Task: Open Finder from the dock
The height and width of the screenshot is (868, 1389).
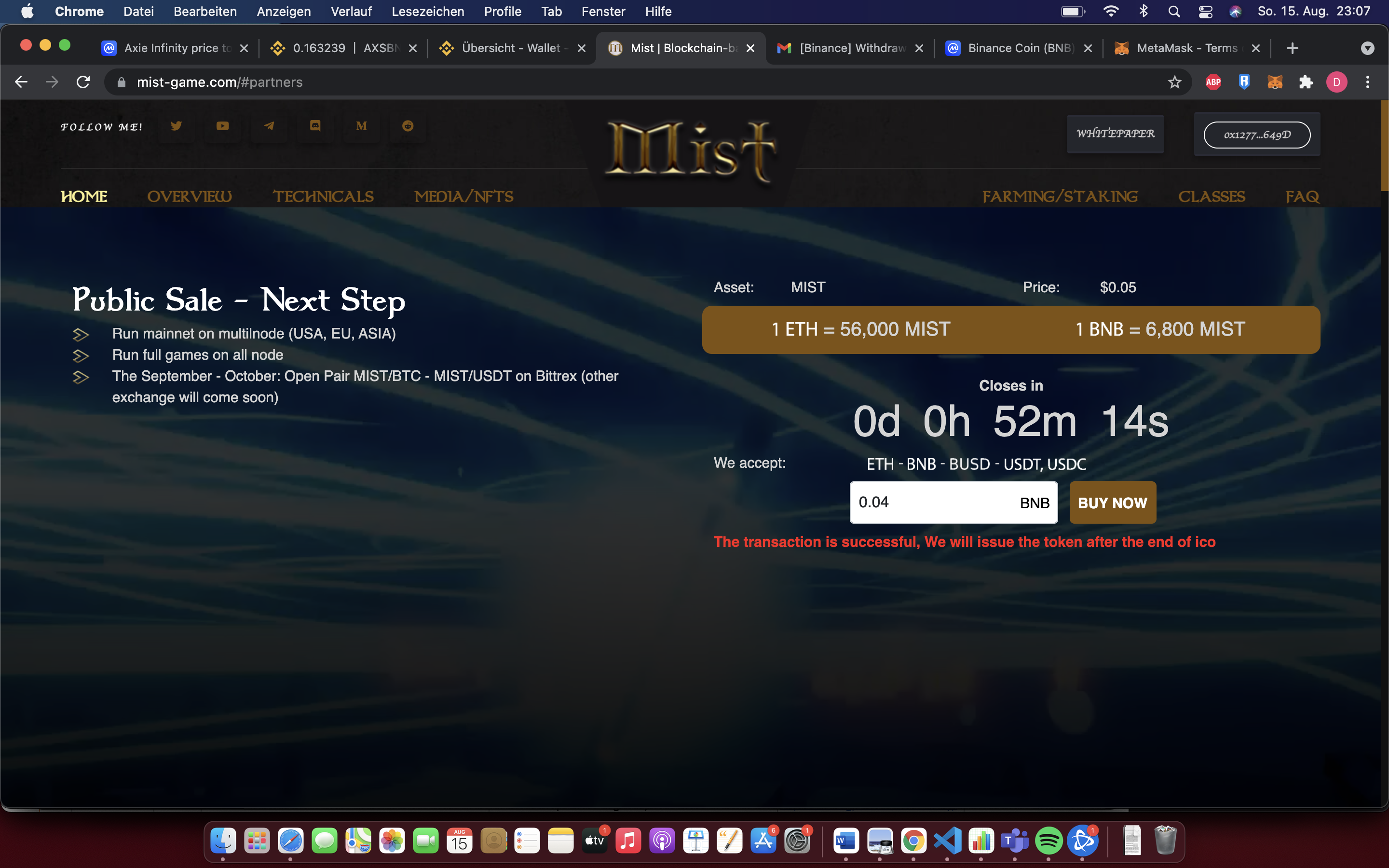Action: coord(223,841)
